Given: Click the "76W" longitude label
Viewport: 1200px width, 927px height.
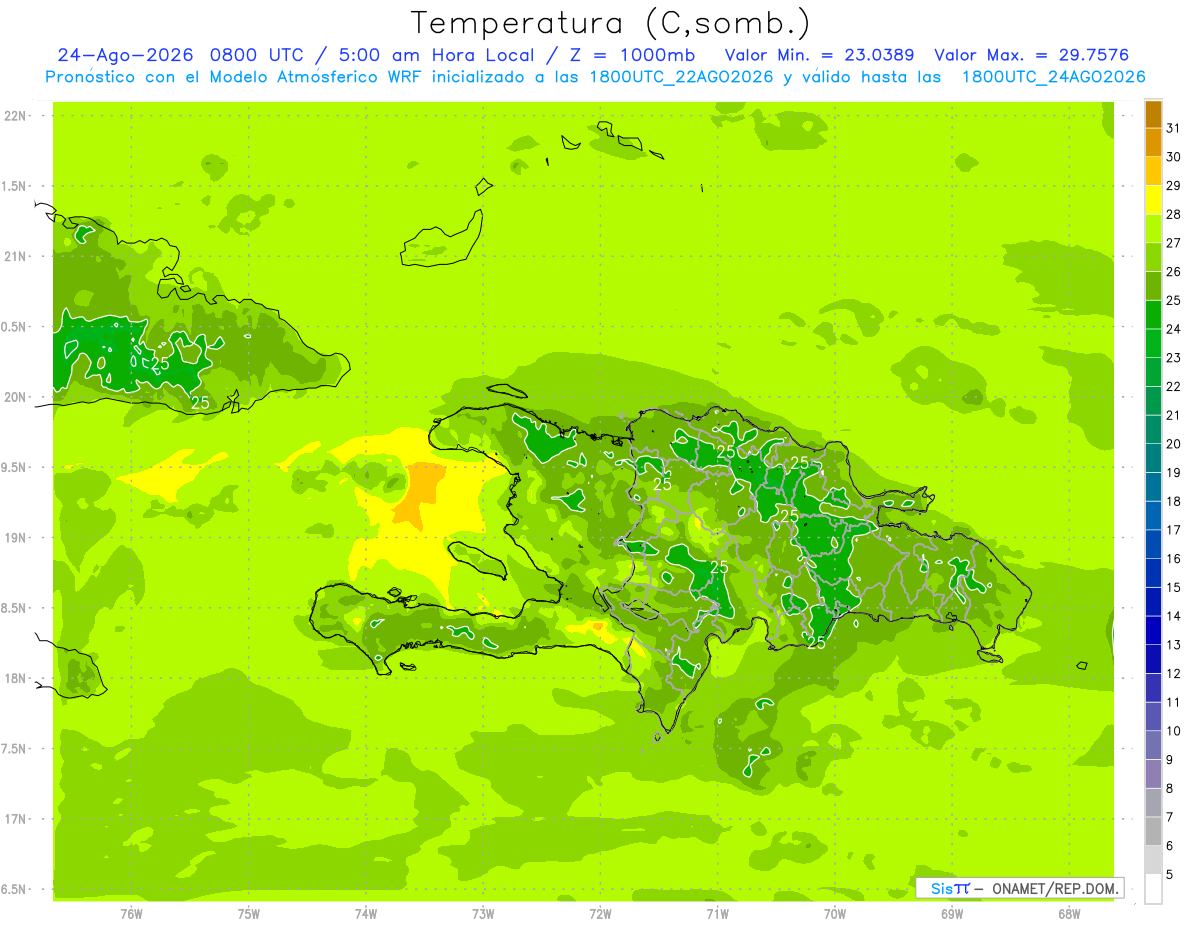Looking at the screenshot, I should click(x=131, y=914).
